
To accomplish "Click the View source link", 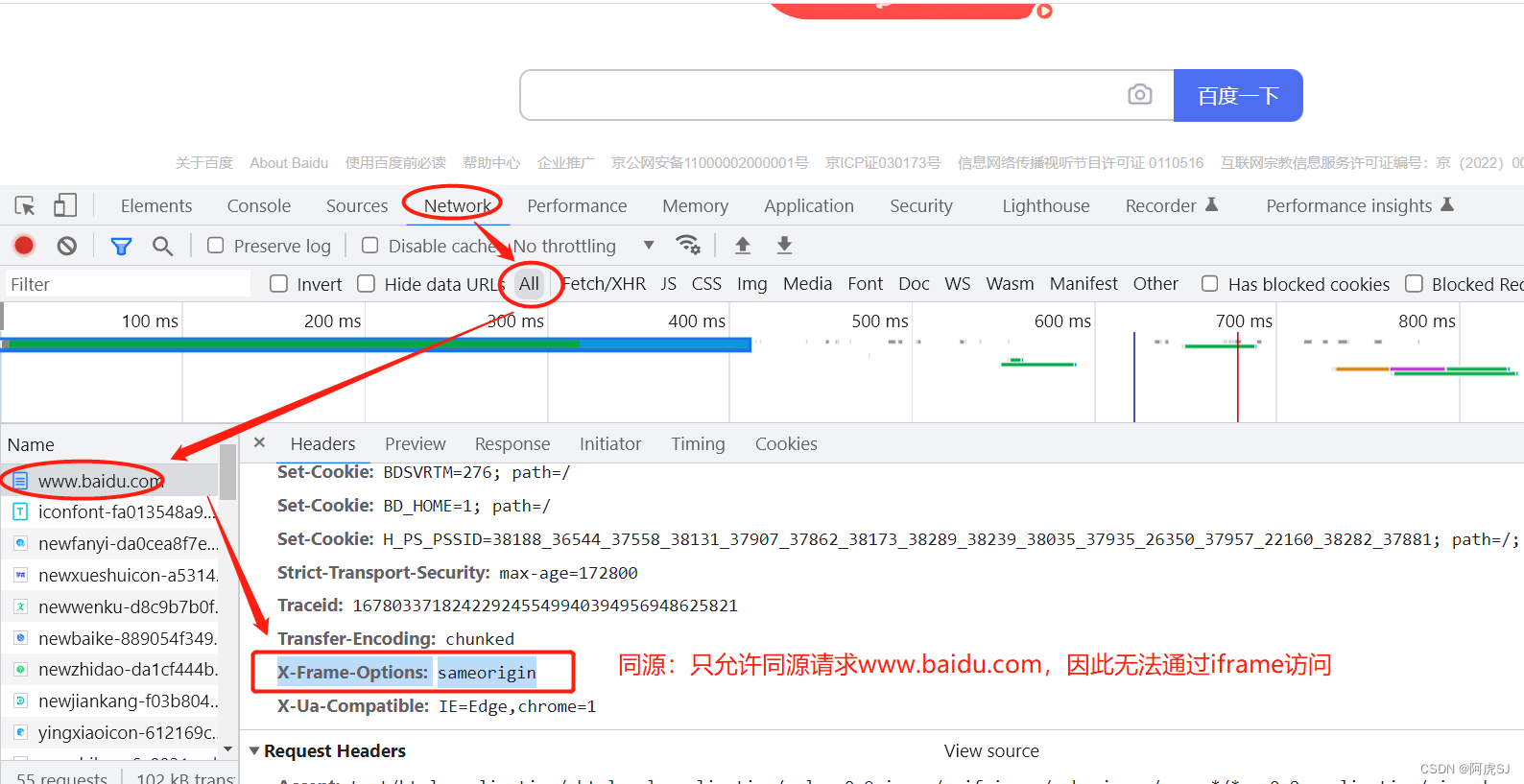I will (991, 751).
